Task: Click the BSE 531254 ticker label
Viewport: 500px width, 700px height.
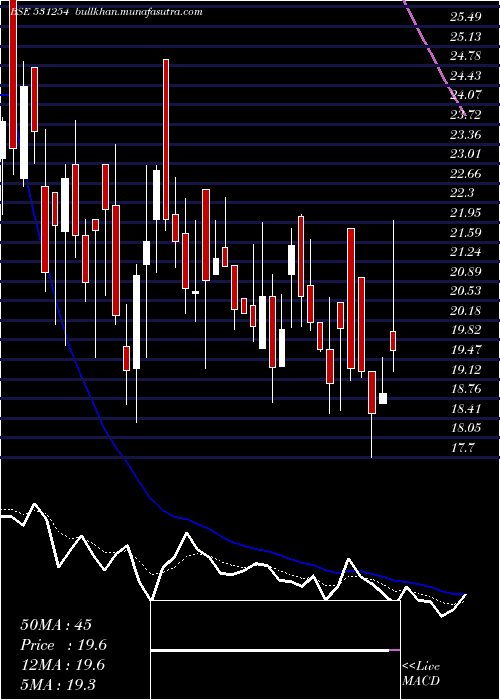Action: 39,12
